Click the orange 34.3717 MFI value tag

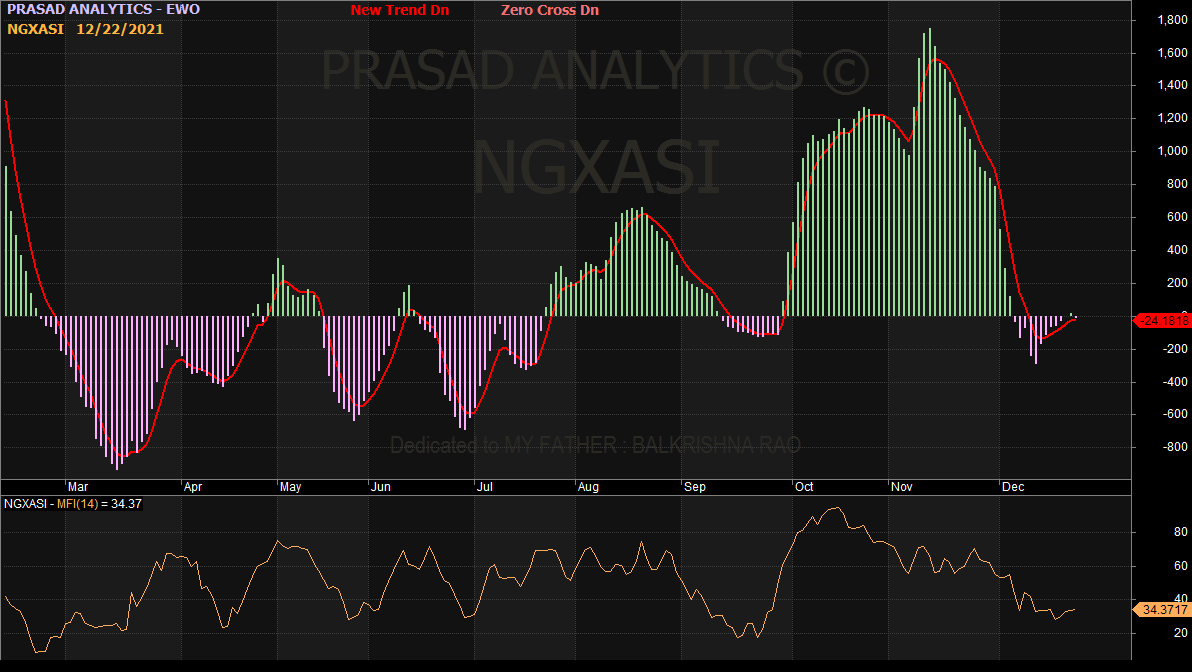click(1163, 609)
